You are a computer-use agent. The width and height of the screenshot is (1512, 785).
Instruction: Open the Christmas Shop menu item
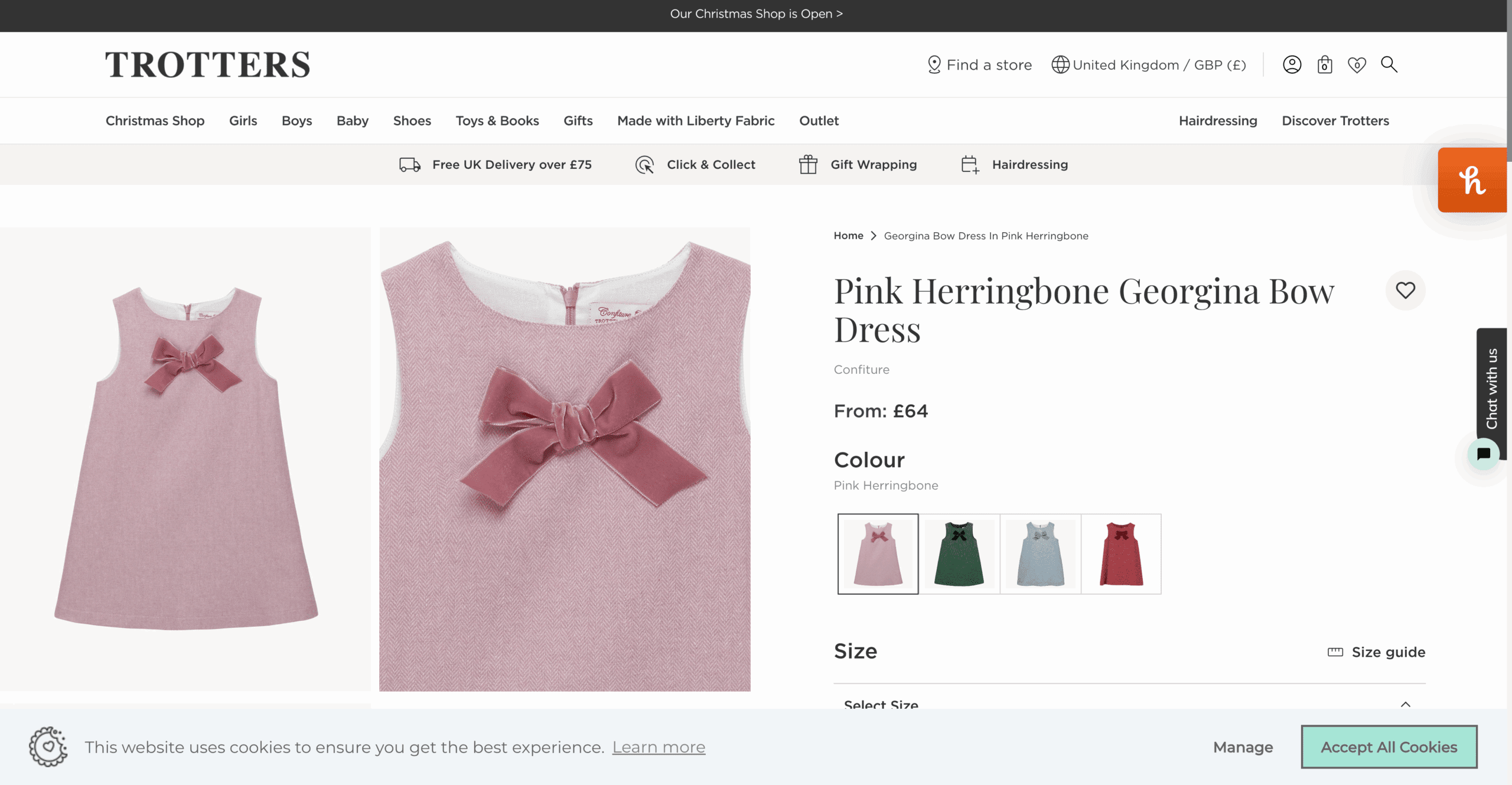tap(155, 120)
